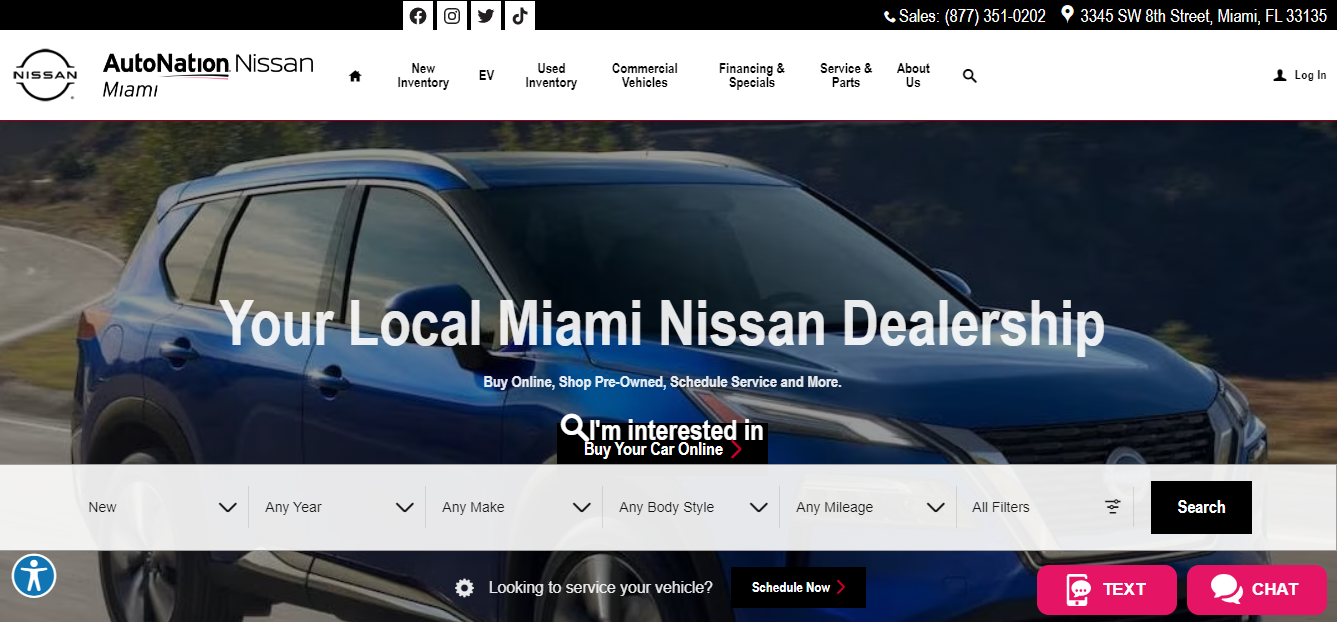This screenshot has width=1337, height=622.
Task: Click the service gear icon
Action: [x=464, y=588]
